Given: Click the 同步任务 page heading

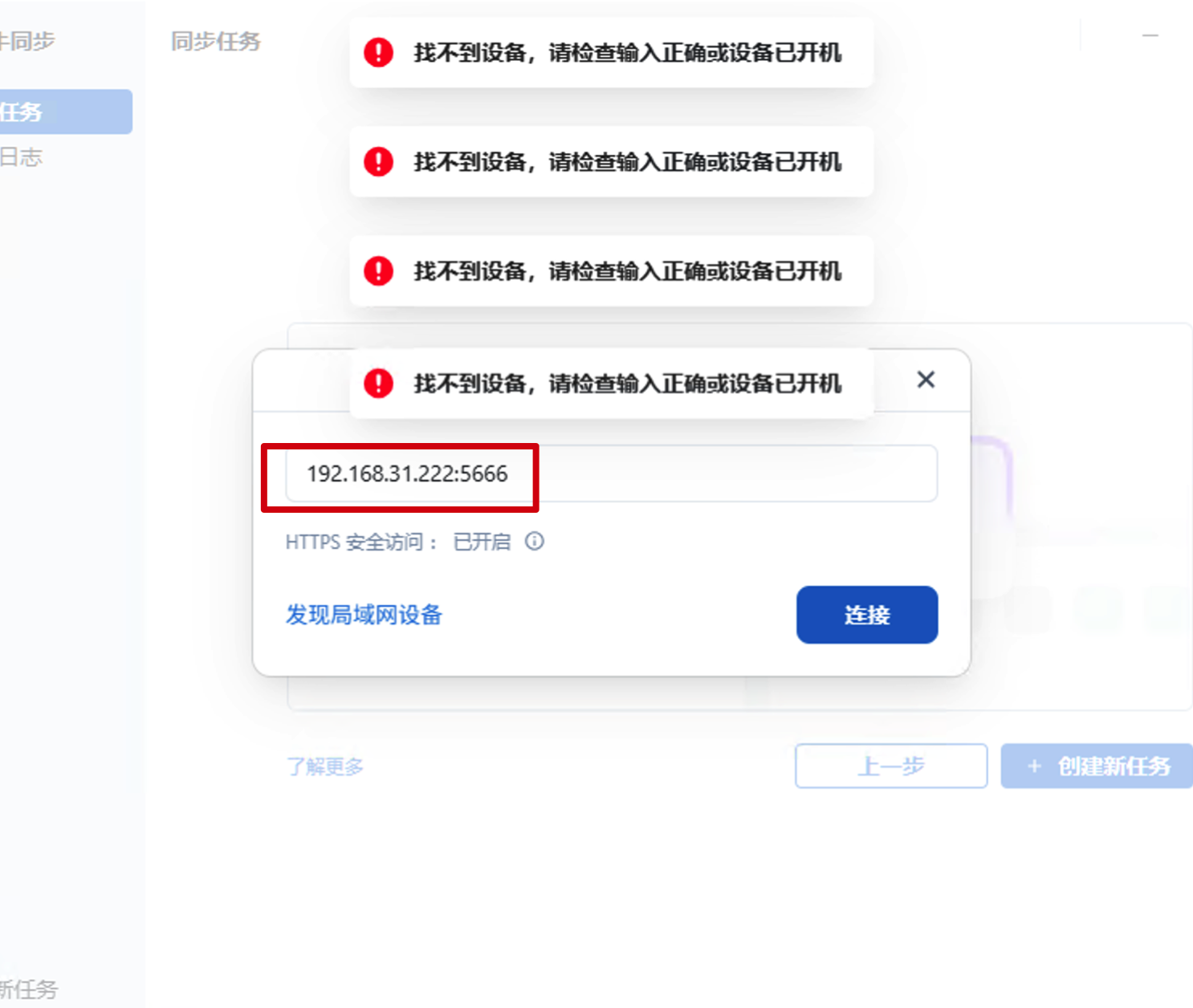Looking at the screenshot, I should point(216,41).
